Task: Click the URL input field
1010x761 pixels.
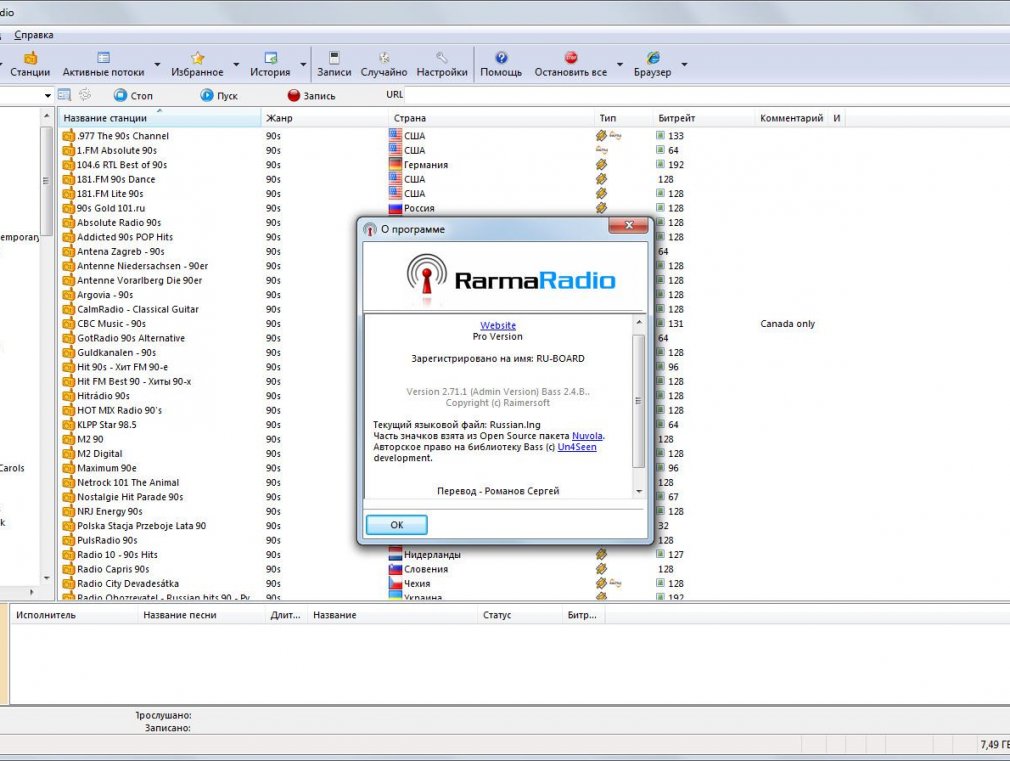Action: point(707,95)
